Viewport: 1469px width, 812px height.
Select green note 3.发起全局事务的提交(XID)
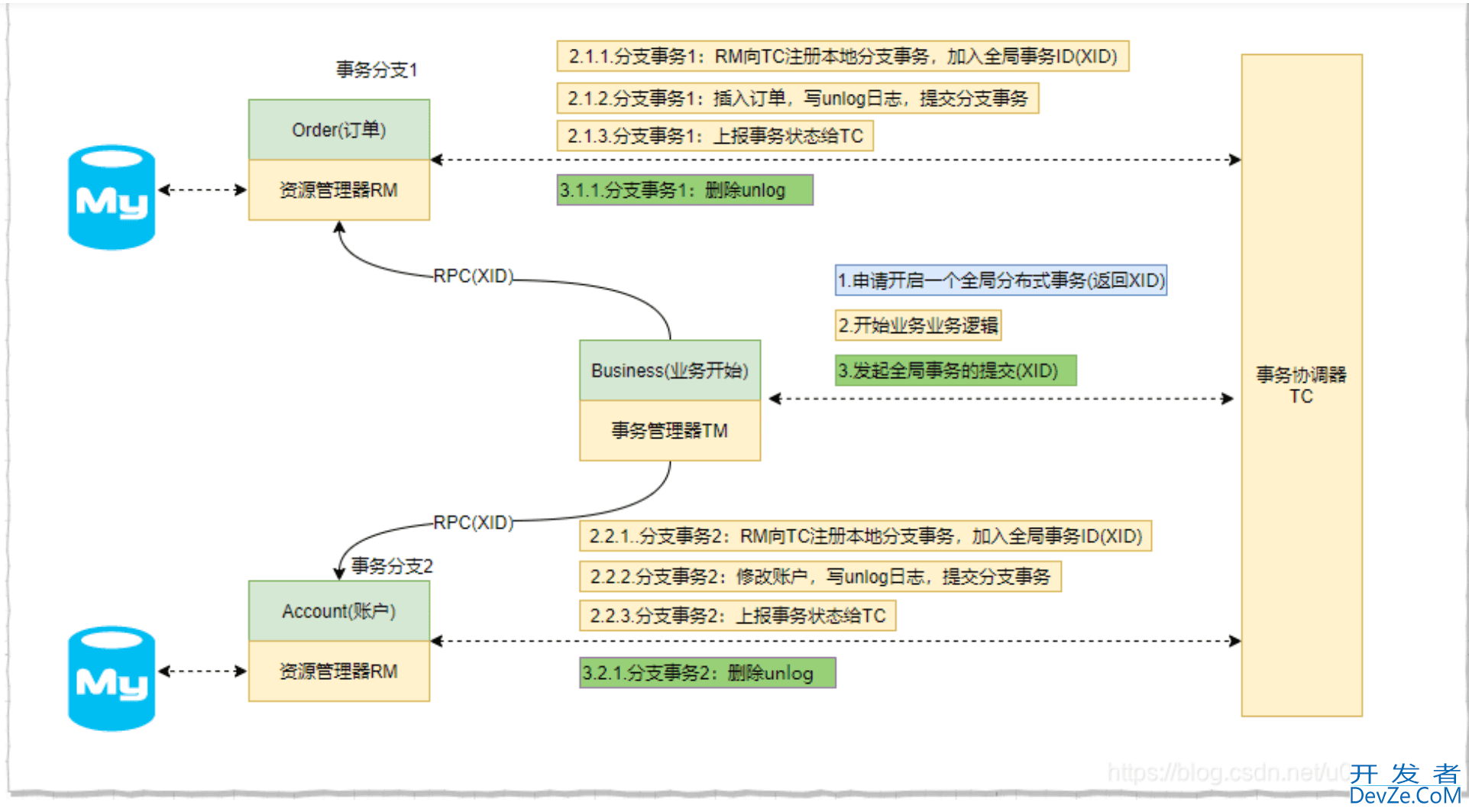tap(956, 370)
